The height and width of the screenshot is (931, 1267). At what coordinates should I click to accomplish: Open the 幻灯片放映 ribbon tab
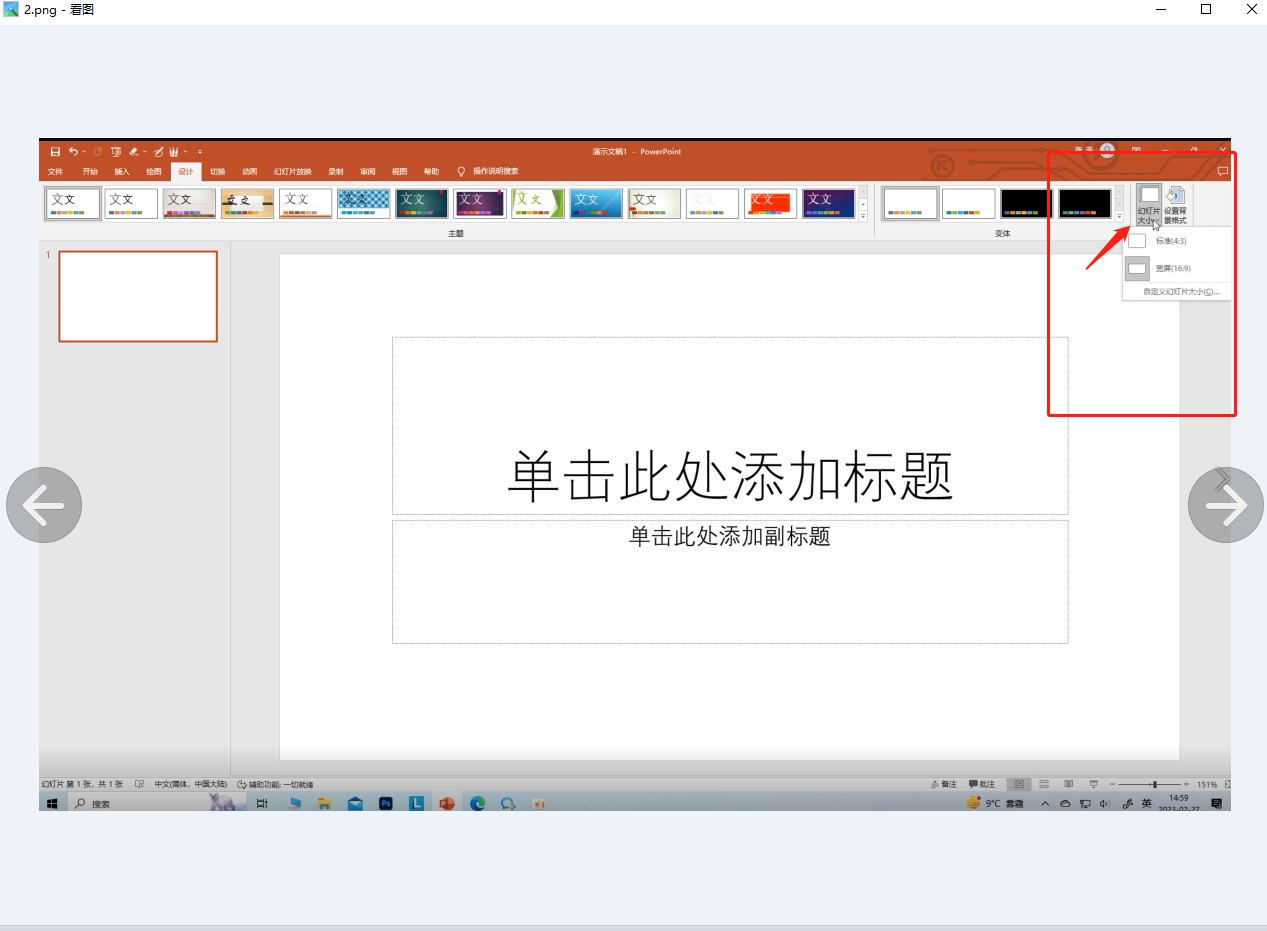coord(293,172)
